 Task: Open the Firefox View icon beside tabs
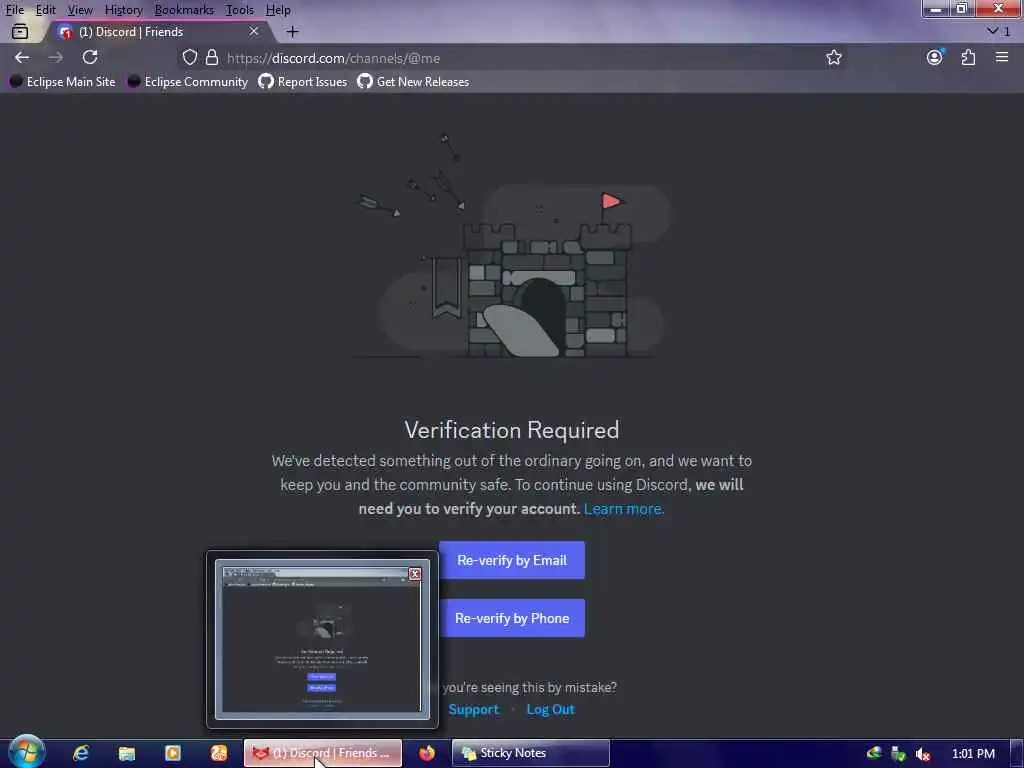click(20, 31)
